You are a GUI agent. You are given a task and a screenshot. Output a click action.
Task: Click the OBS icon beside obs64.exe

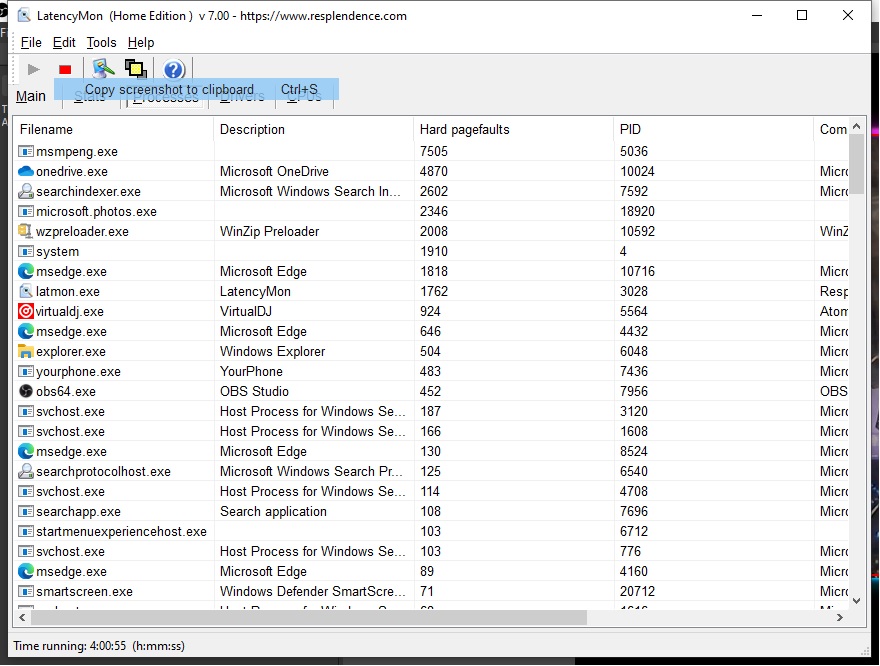[x=26, y=392]
